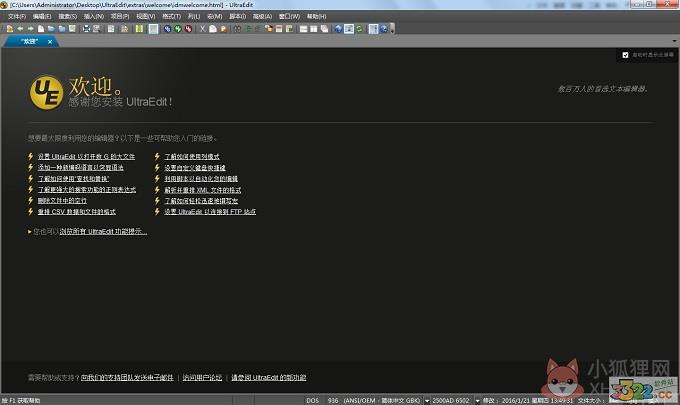
Task: Click the green refresh arrows toolbar icon
Action: (359, 29)
